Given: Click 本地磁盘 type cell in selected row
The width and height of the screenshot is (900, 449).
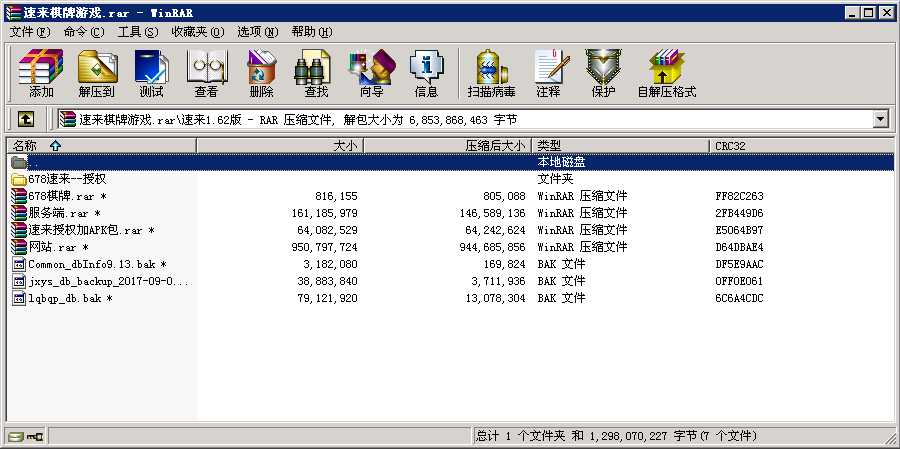Looking at the screenshot, I should pos(561,162).
